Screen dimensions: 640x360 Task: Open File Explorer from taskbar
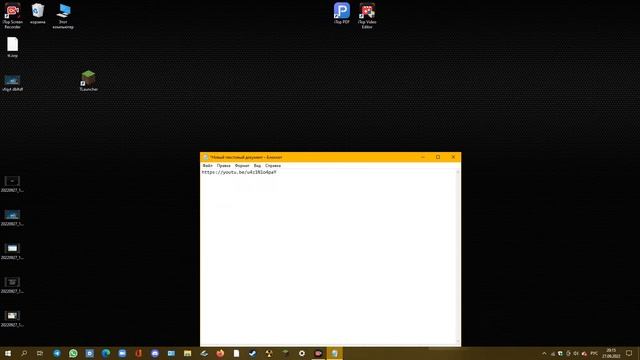click(187, 353)
